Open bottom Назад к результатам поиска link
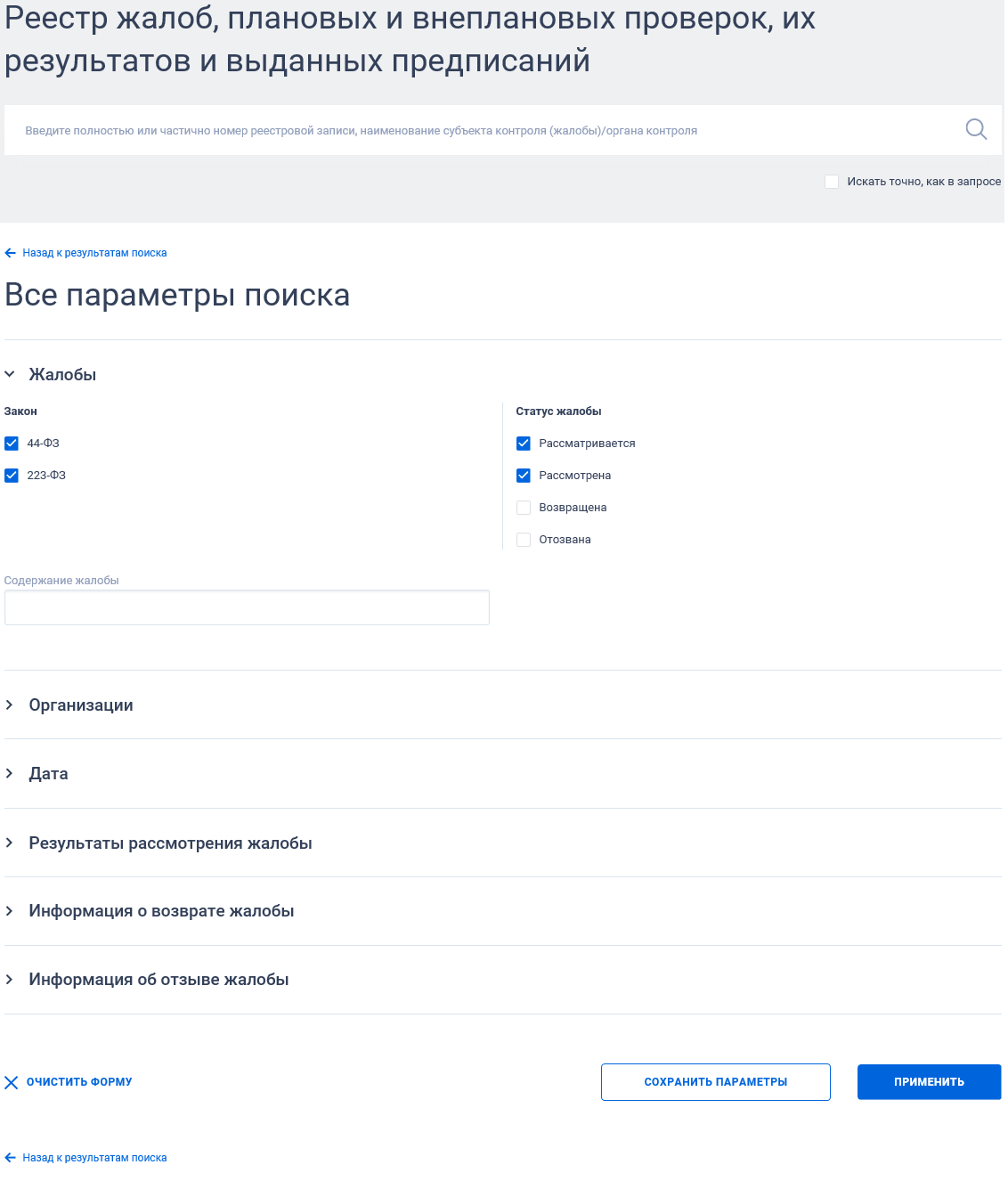 tap(94, 1158)
